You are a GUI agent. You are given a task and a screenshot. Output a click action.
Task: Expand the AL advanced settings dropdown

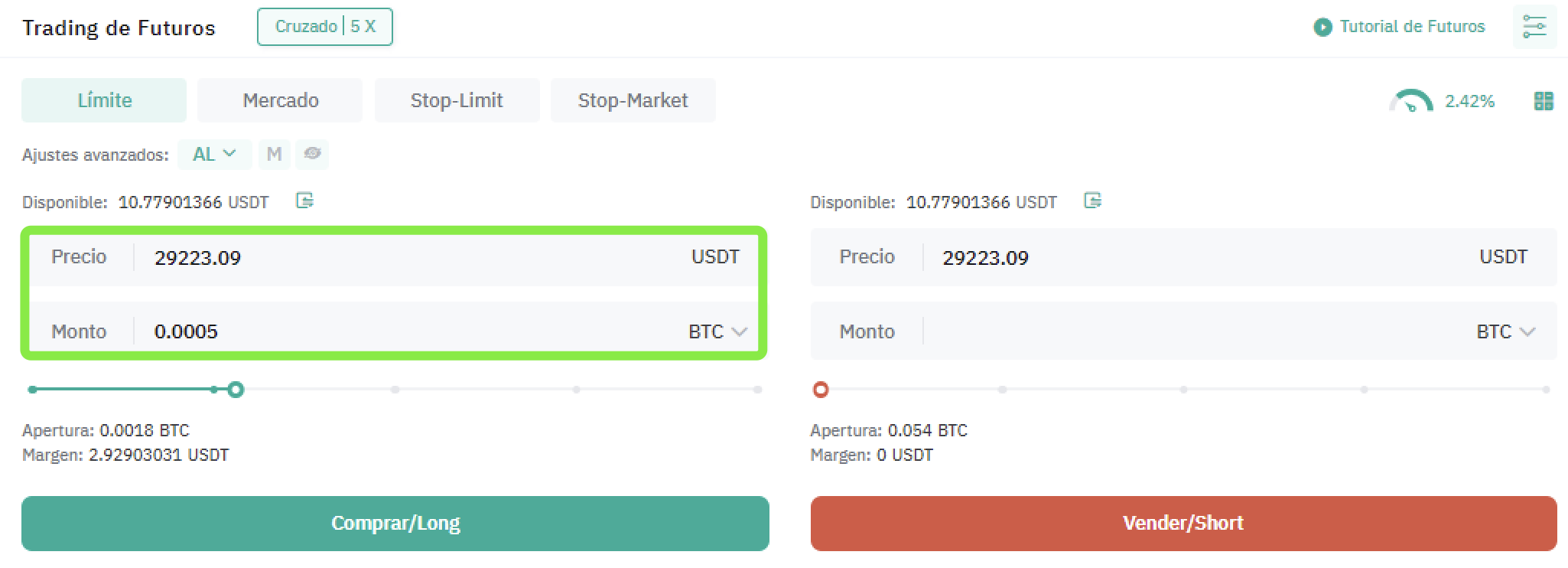[214, 155]
